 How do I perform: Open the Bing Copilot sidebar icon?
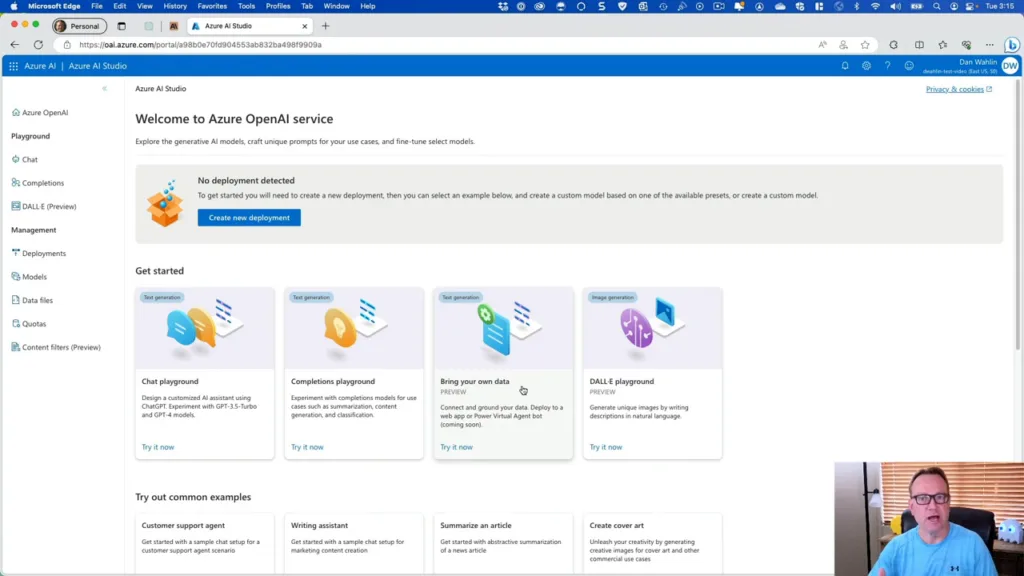coord(1011,45)
